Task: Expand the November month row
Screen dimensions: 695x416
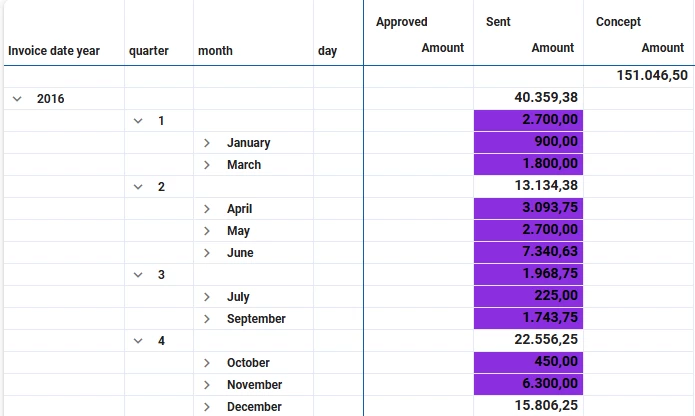Action: pos(207,385)
